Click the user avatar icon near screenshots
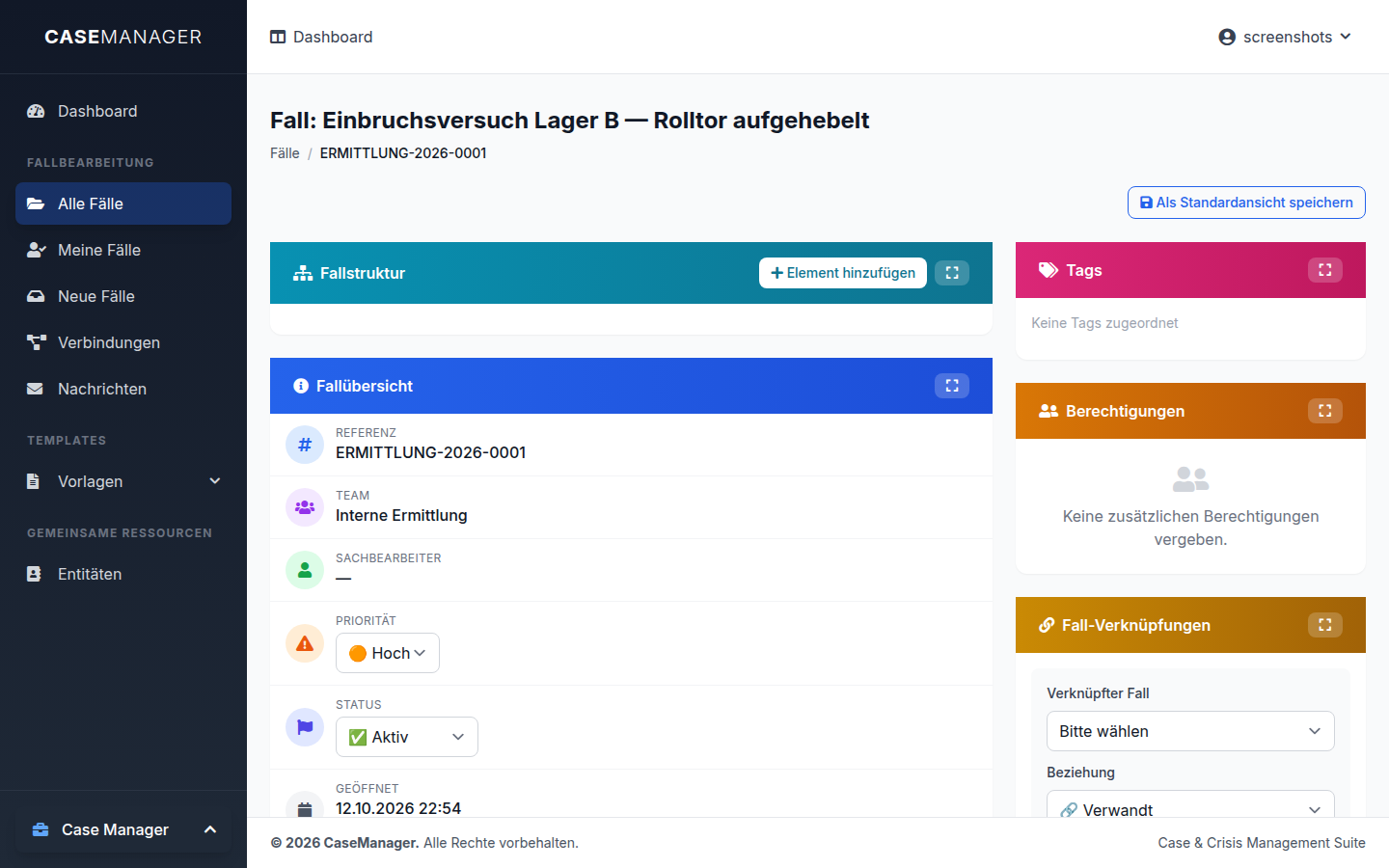1389x868 pixels. coord(1227,37)
